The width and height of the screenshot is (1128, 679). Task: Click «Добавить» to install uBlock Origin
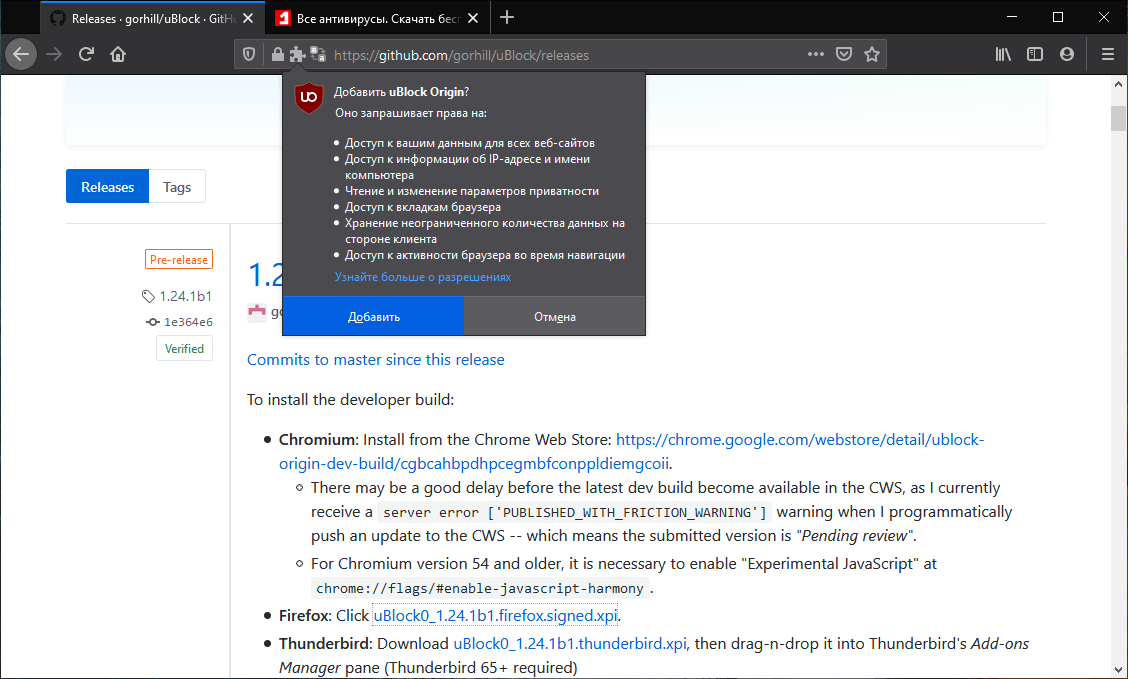click(373, 315)
